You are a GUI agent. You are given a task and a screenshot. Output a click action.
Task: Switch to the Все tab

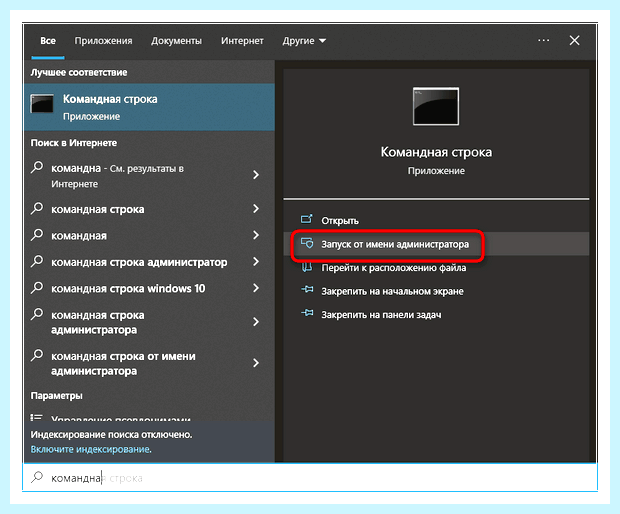[48, 41]
